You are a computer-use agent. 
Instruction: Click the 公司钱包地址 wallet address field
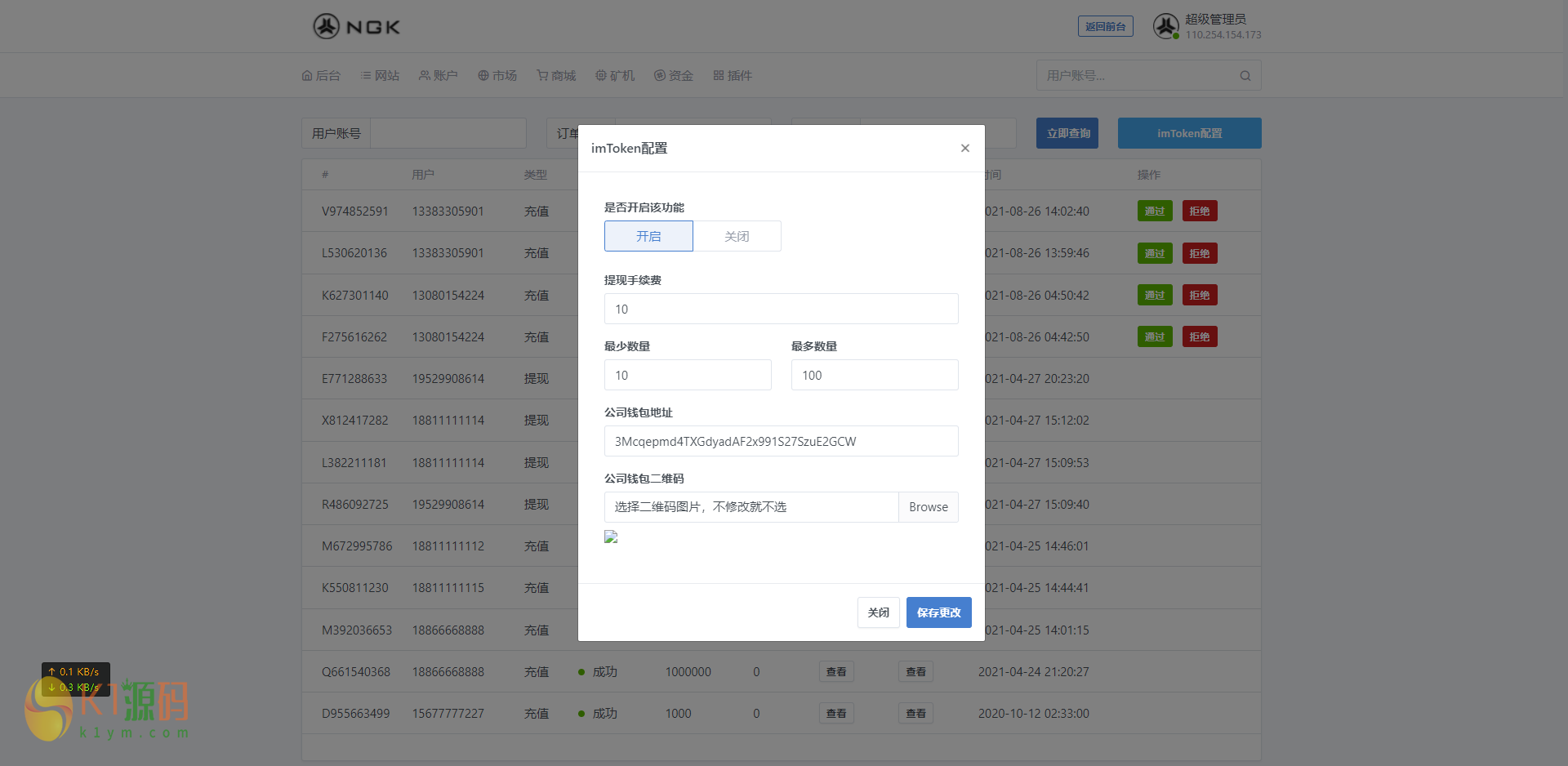[781, 441]
